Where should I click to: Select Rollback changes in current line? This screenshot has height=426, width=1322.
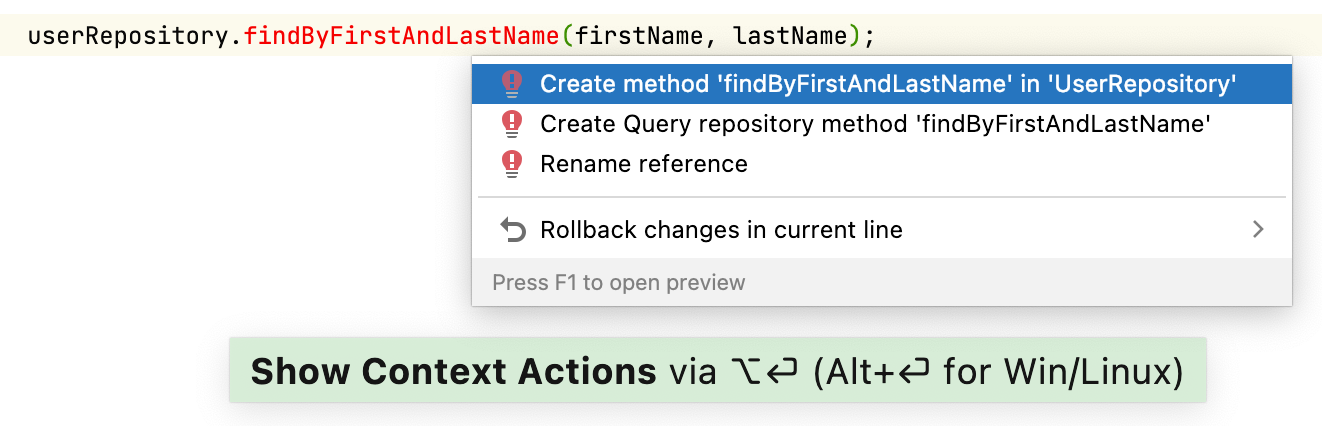tap(721, 230)
